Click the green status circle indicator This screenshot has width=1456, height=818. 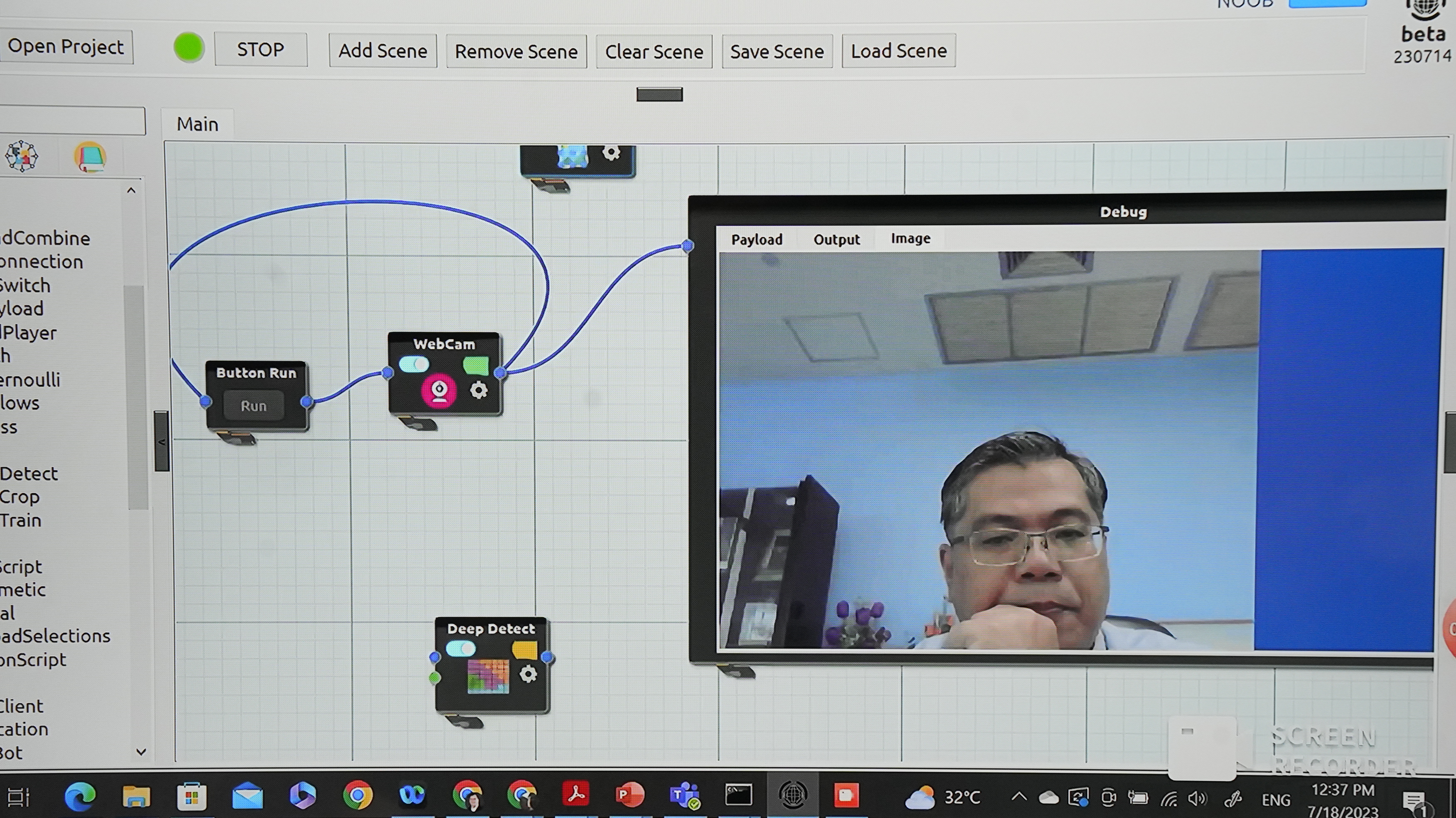click(189, 47)
